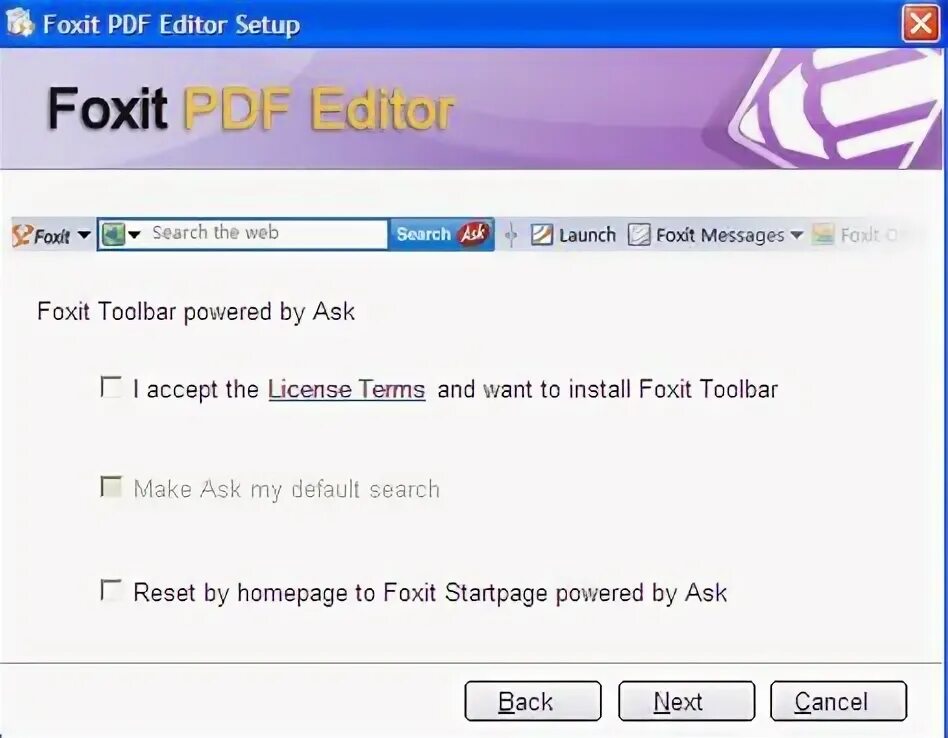Click the Launch pencil icon
Image resolution: width=948 pixels, height=738 pixels.
click(x=541, y=235)
